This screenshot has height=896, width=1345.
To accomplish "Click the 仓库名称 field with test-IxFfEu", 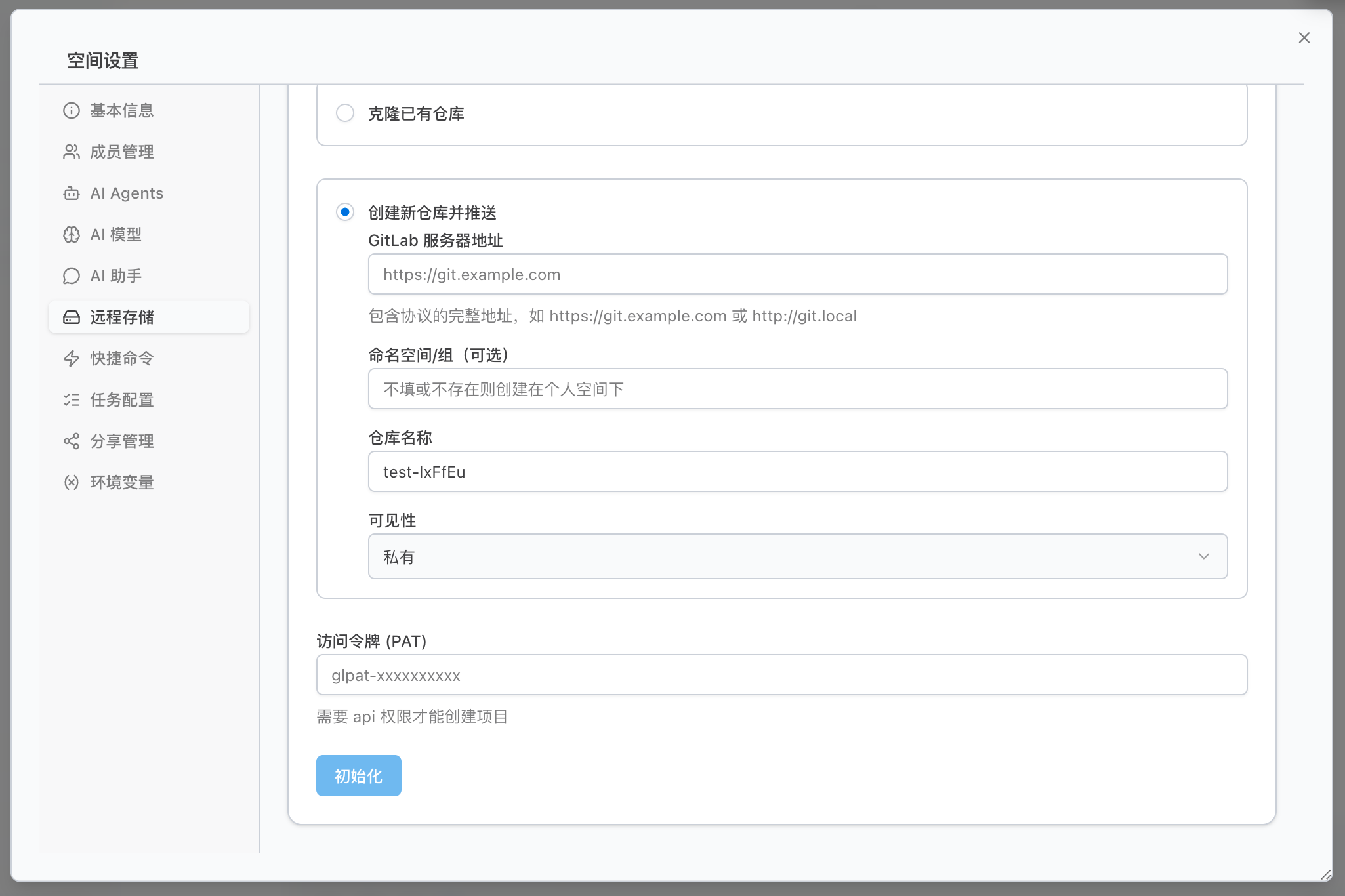I will pyautogui.click(x=797, y=472).
